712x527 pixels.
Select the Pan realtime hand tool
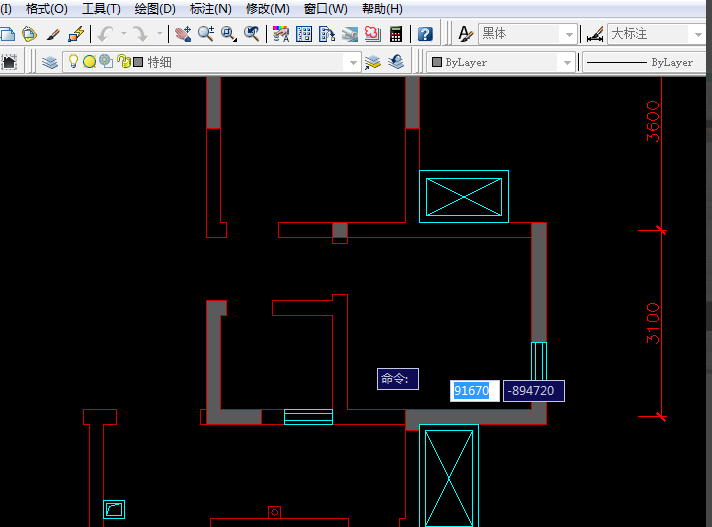183,34
